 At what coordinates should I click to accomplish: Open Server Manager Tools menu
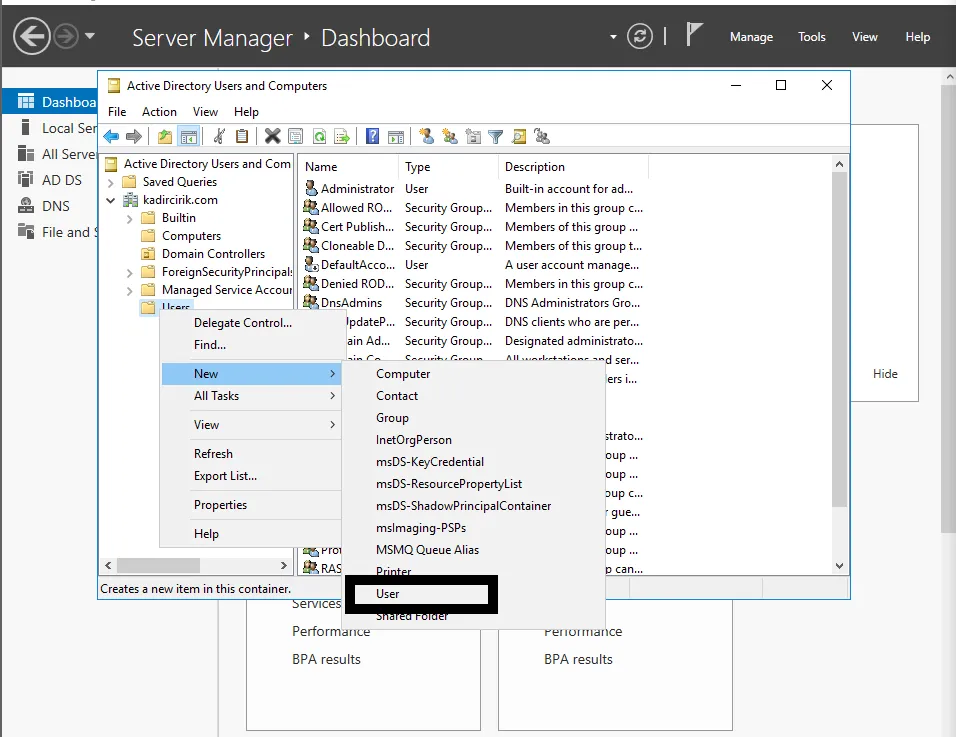click(812, 37)
